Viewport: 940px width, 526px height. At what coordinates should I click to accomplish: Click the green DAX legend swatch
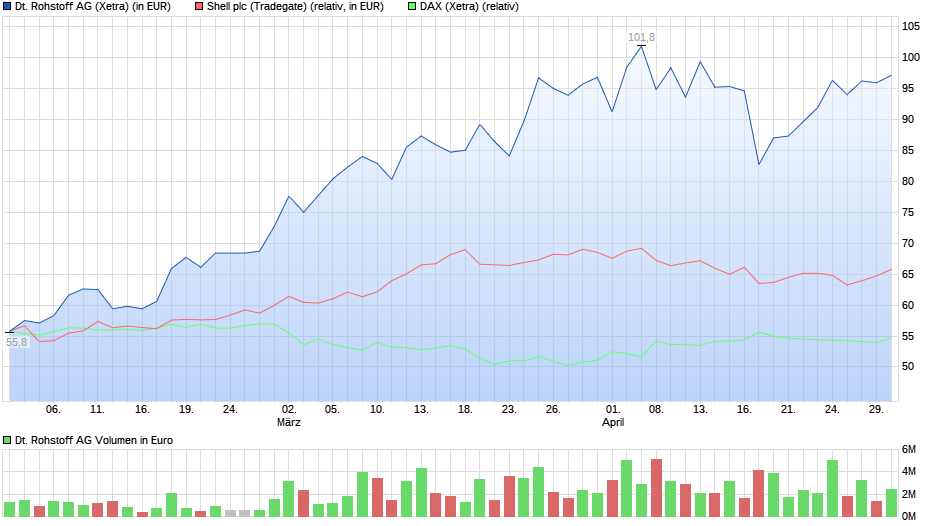tap(412, 7)
